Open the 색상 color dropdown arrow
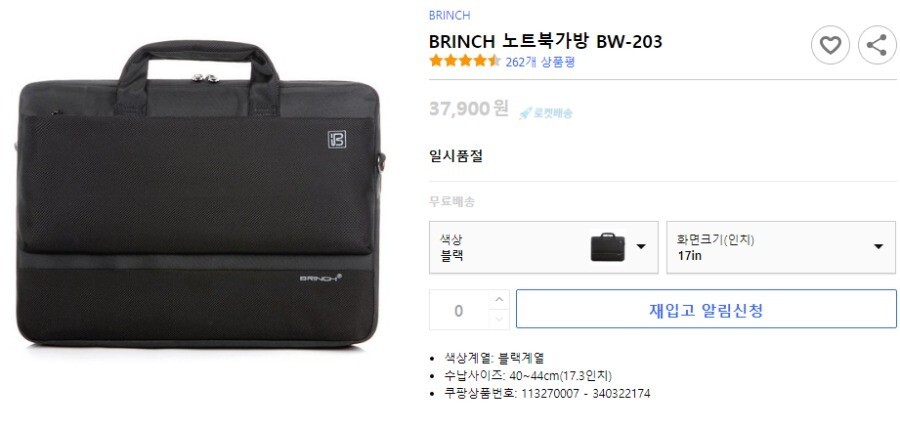Screen dimensions: 900x427 click(641, 247)
